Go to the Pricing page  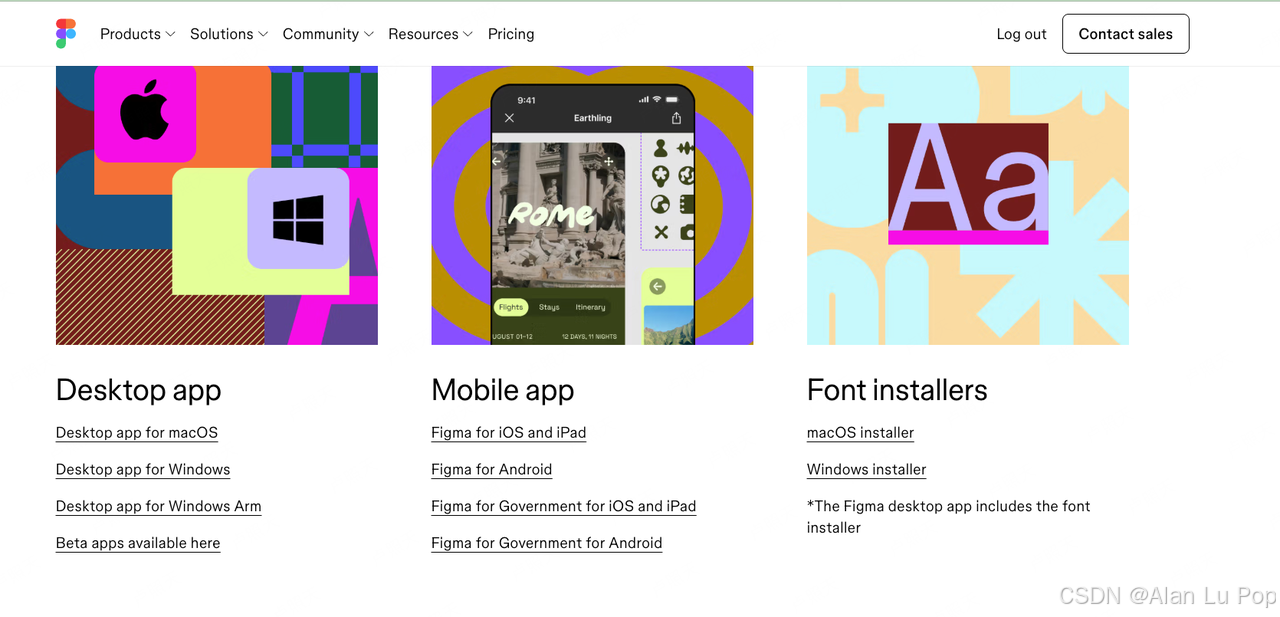click(511, 34)
